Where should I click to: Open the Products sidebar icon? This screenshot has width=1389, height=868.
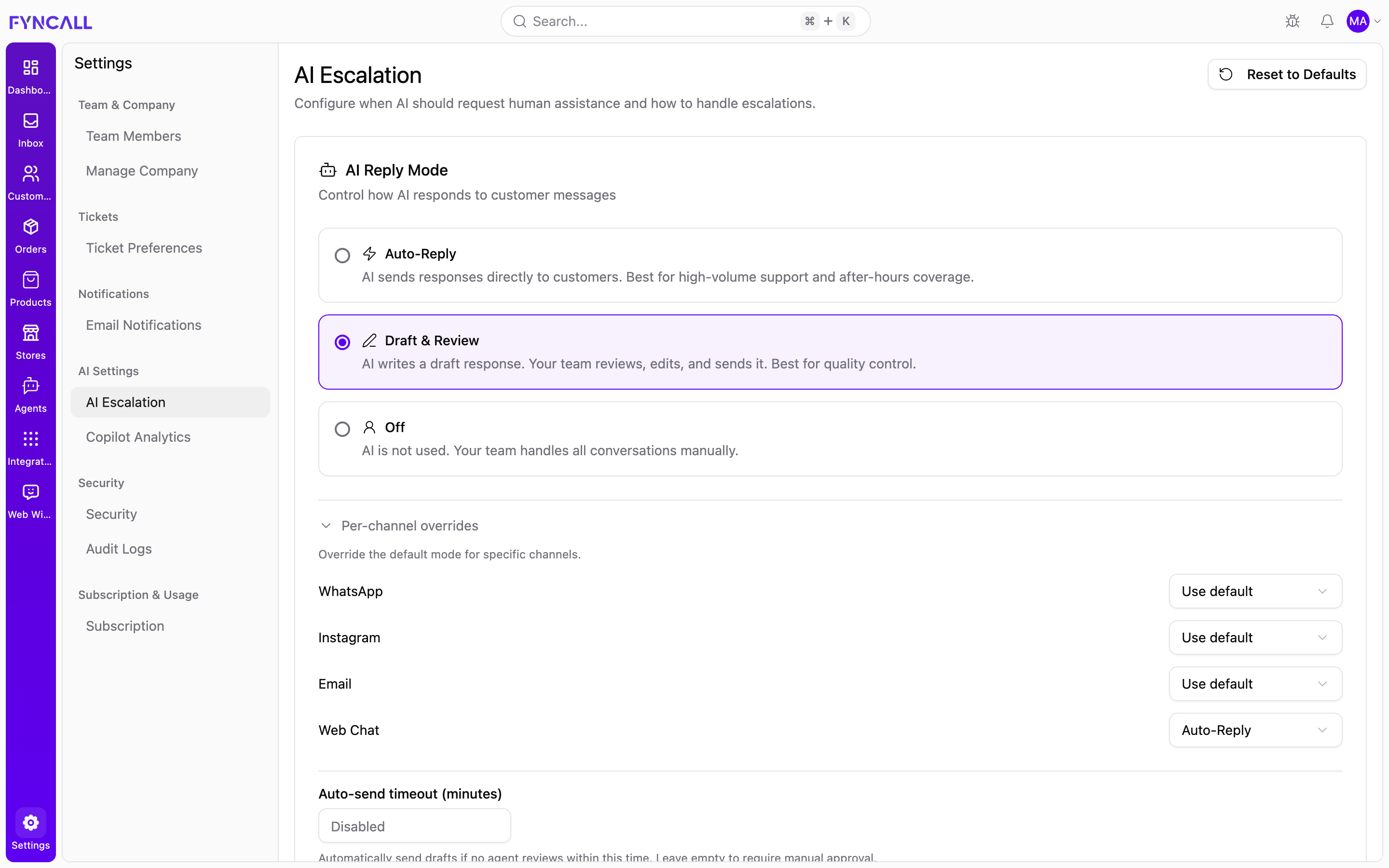pyautogui.click(x=30, y=280)
